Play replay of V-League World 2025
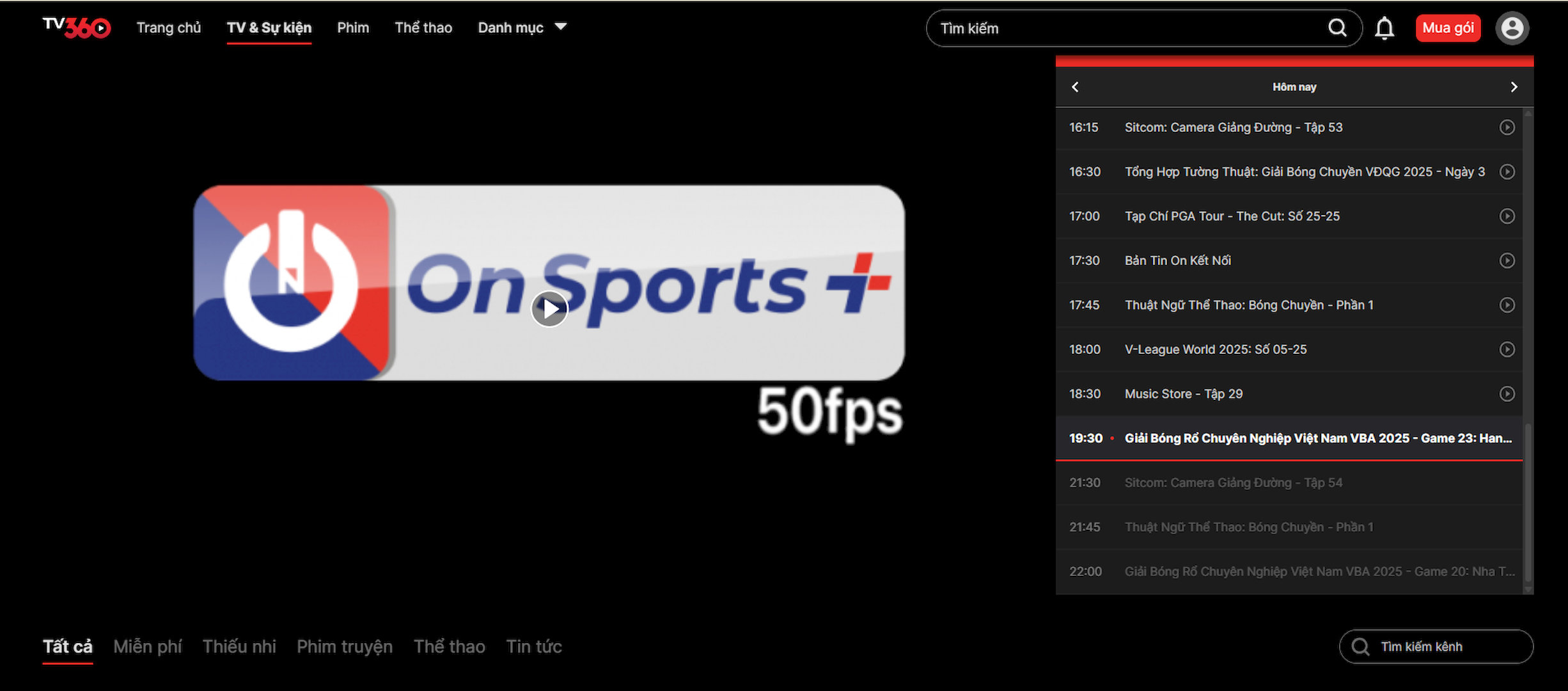1568x691 pixels. (1507, 349)
